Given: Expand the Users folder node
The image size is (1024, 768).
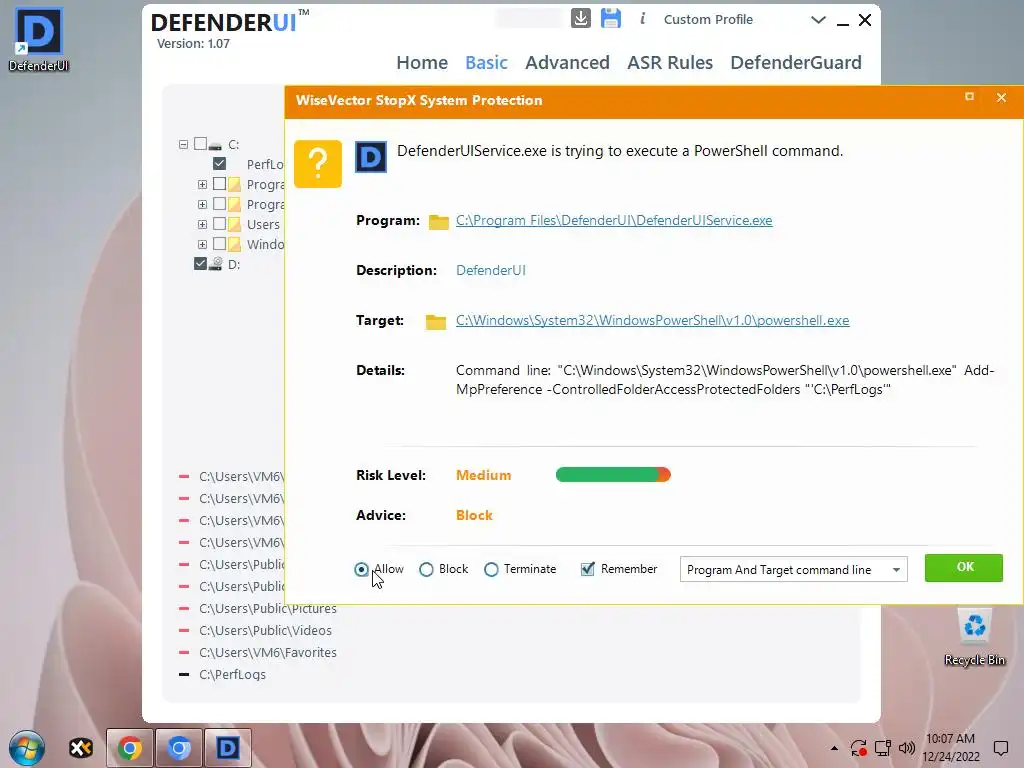Looking at the screenshot, I should pos(202,225).
